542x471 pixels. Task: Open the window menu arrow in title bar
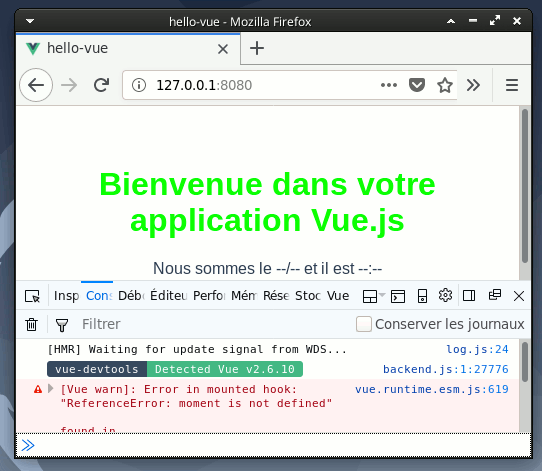30,21
